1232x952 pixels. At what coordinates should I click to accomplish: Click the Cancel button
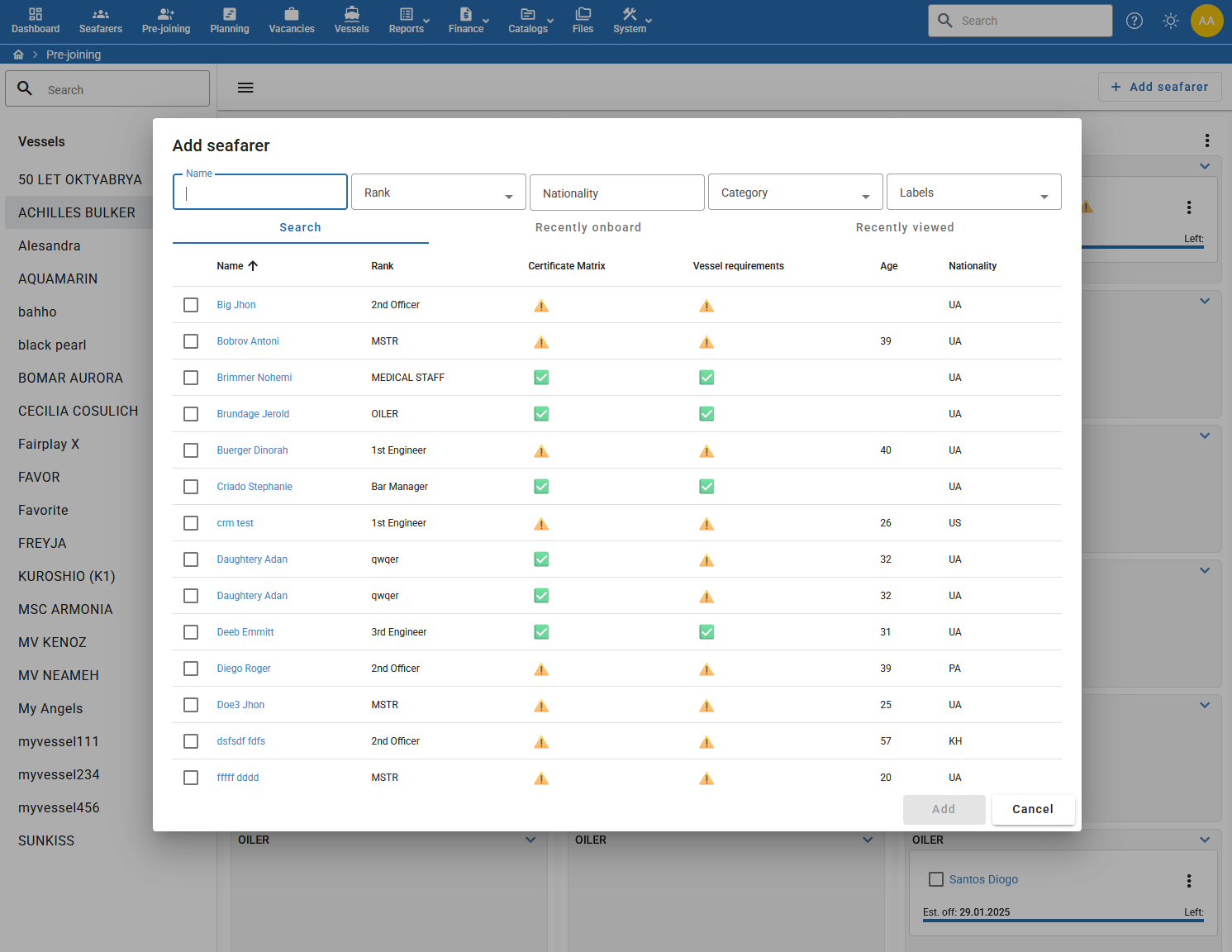(1033, 810)
